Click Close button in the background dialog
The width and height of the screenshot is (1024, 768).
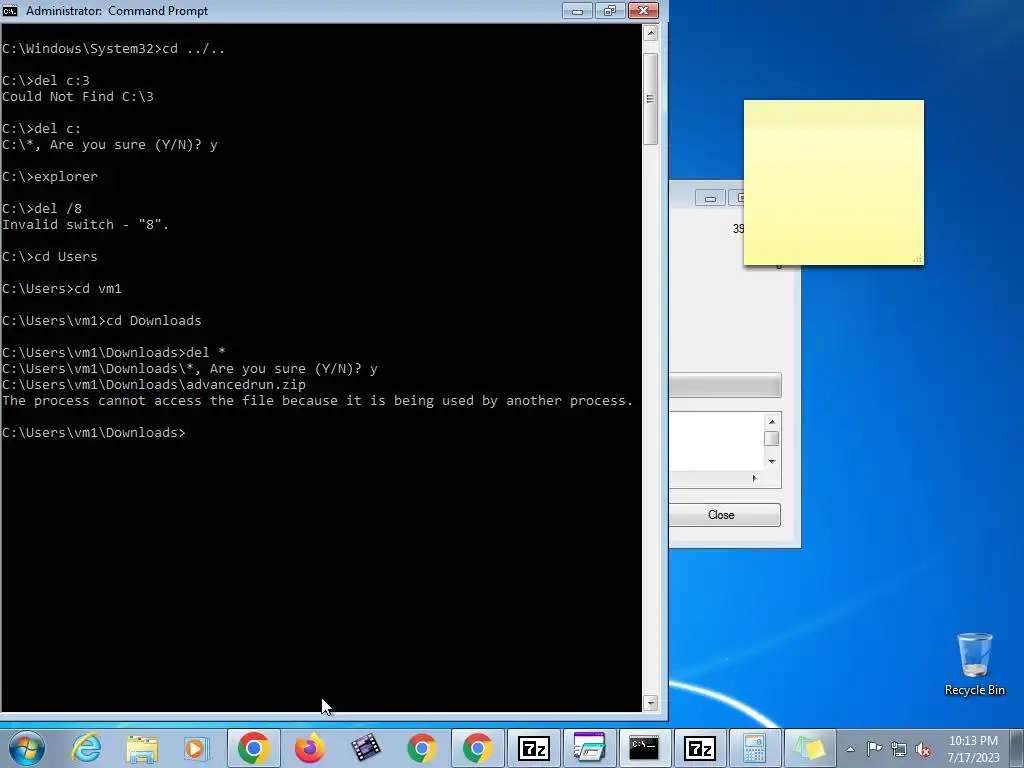[x=724, y=515]
